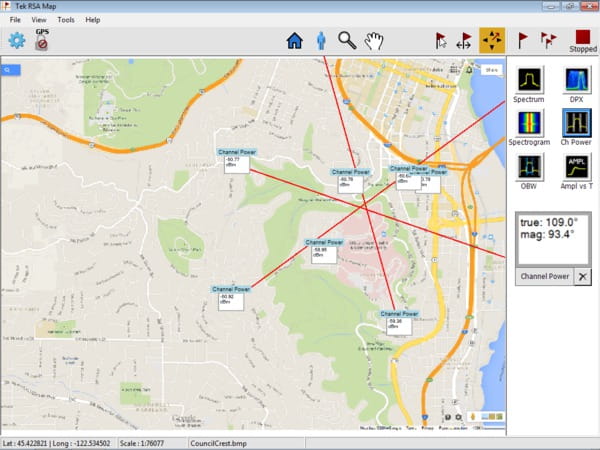
Task: Click the double red flags icon
Action: [549, 40]
